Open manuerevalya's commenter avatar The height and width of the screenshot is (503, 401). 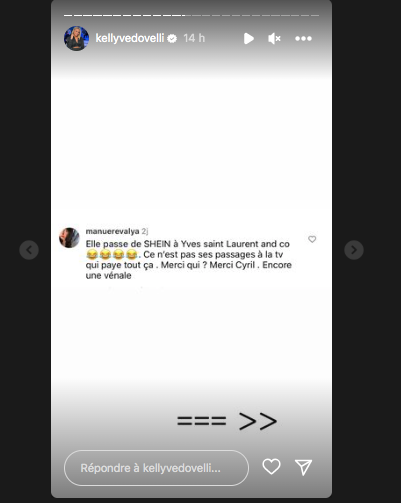(69, 238)
